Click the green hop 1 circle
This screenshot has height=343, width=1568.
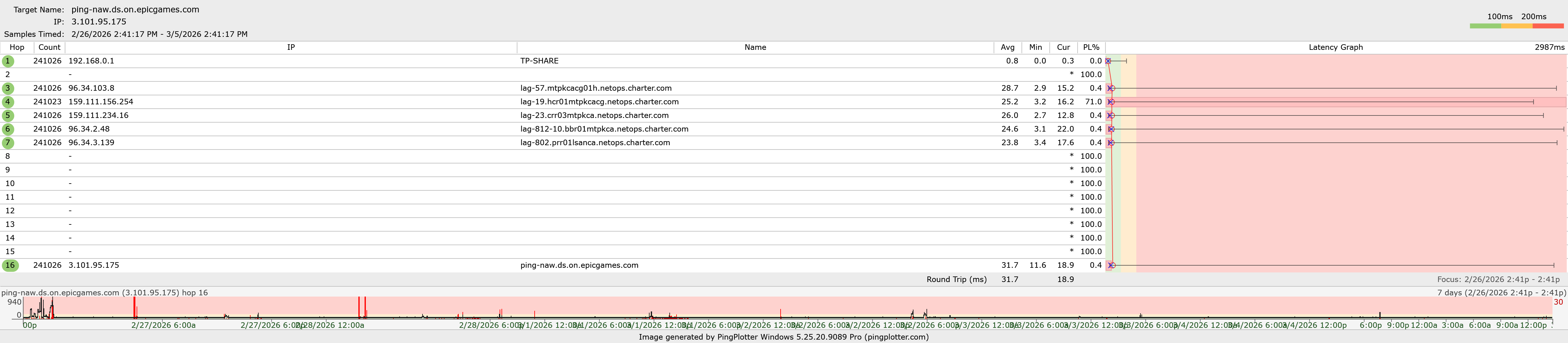[x=8, y=61]
